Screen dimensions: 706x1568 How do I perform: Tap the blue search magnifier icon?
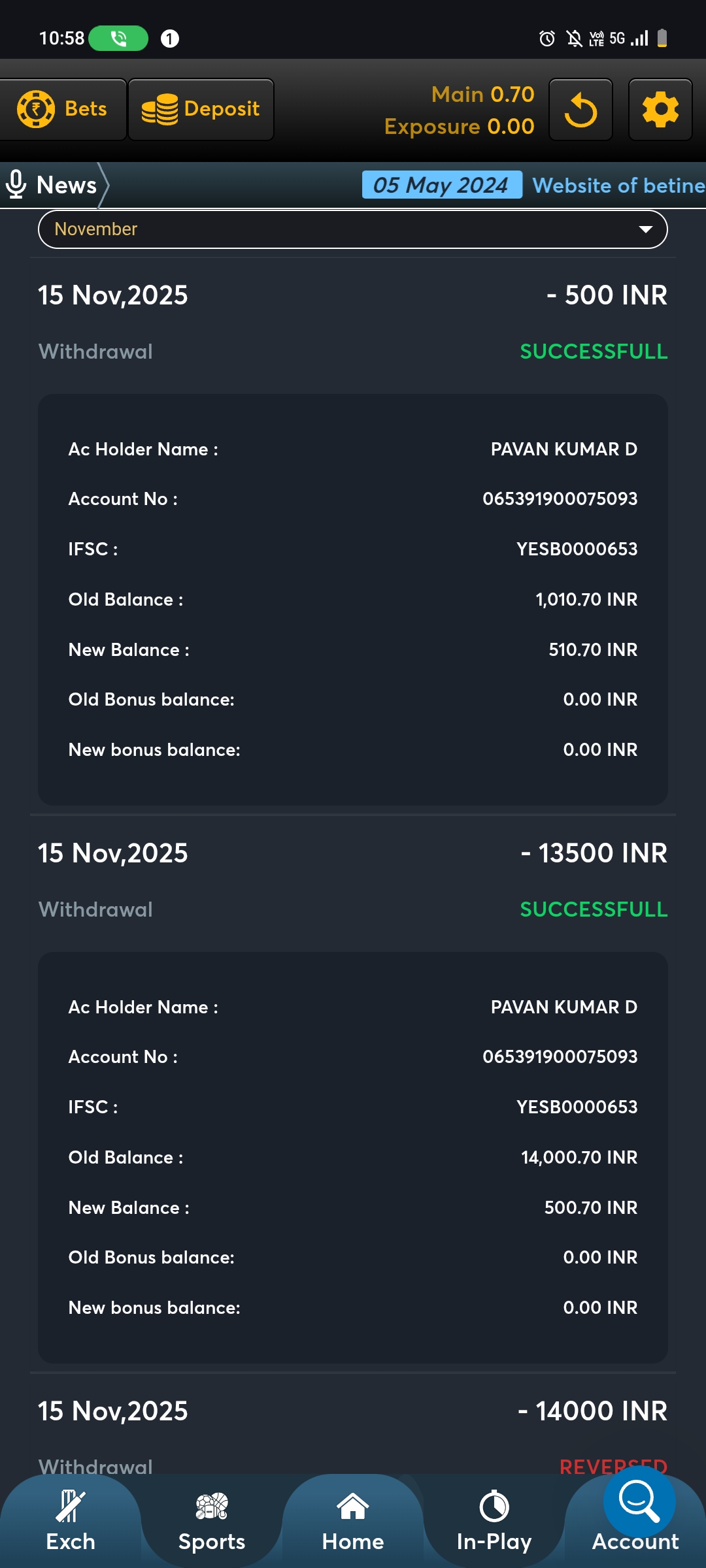pos(639,1501)
